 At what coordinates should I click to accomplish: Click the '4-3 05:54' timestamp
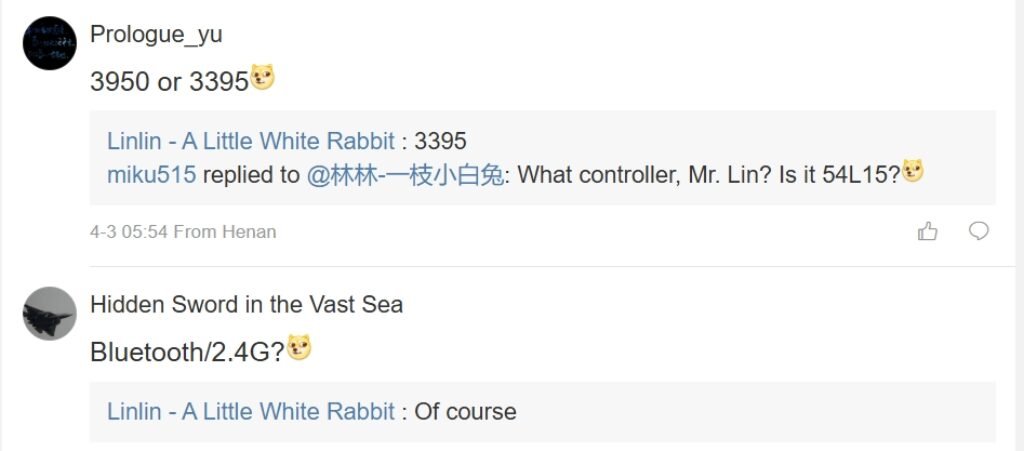click(129, 232)
